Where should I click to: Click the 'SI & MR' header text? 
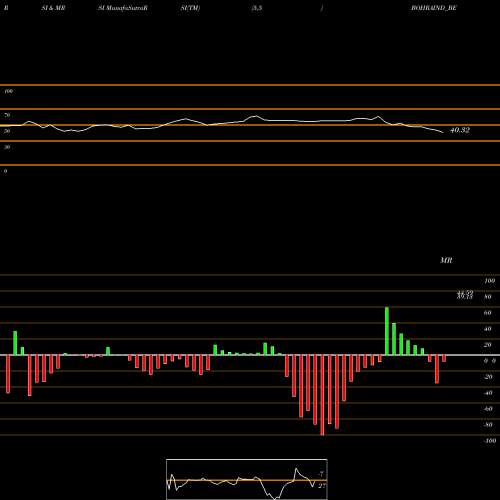(53, 8)
